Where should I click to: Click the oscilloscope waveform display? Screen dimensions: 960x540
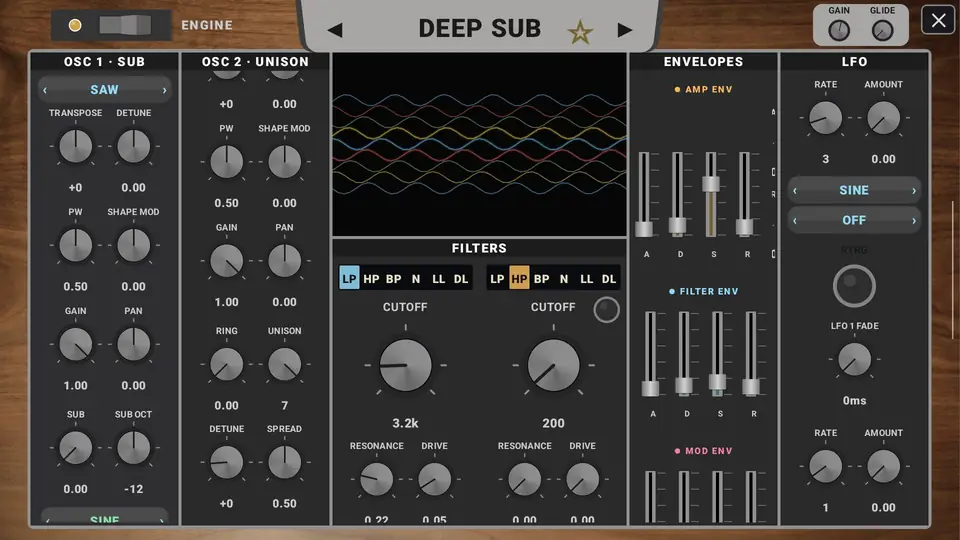(x=479, y=144)
